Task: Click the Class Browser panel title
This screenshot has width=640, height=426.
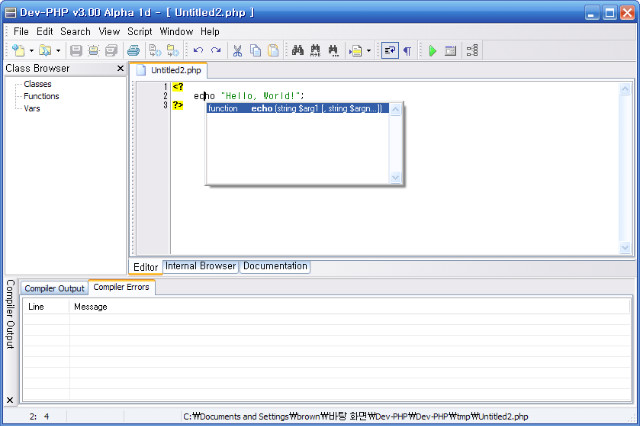Action: 38,68
